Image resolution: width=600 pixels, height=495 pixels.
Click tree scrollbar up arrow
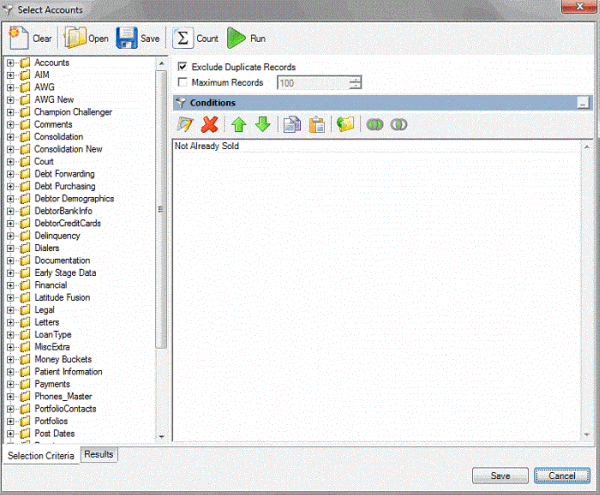click(x=161, y=63)
